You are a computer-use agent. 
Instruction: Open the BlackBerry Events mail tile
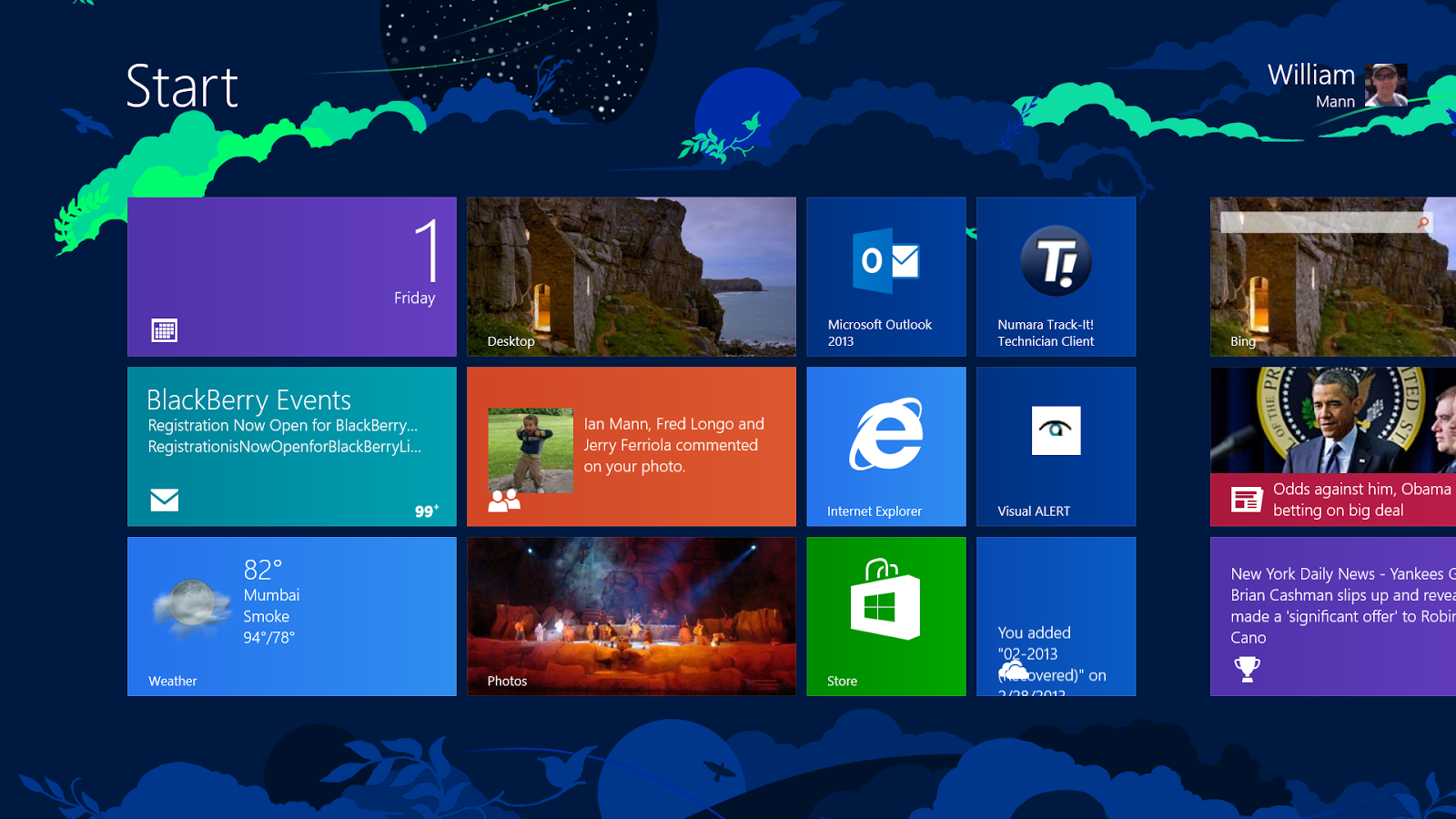click(292, 447)
